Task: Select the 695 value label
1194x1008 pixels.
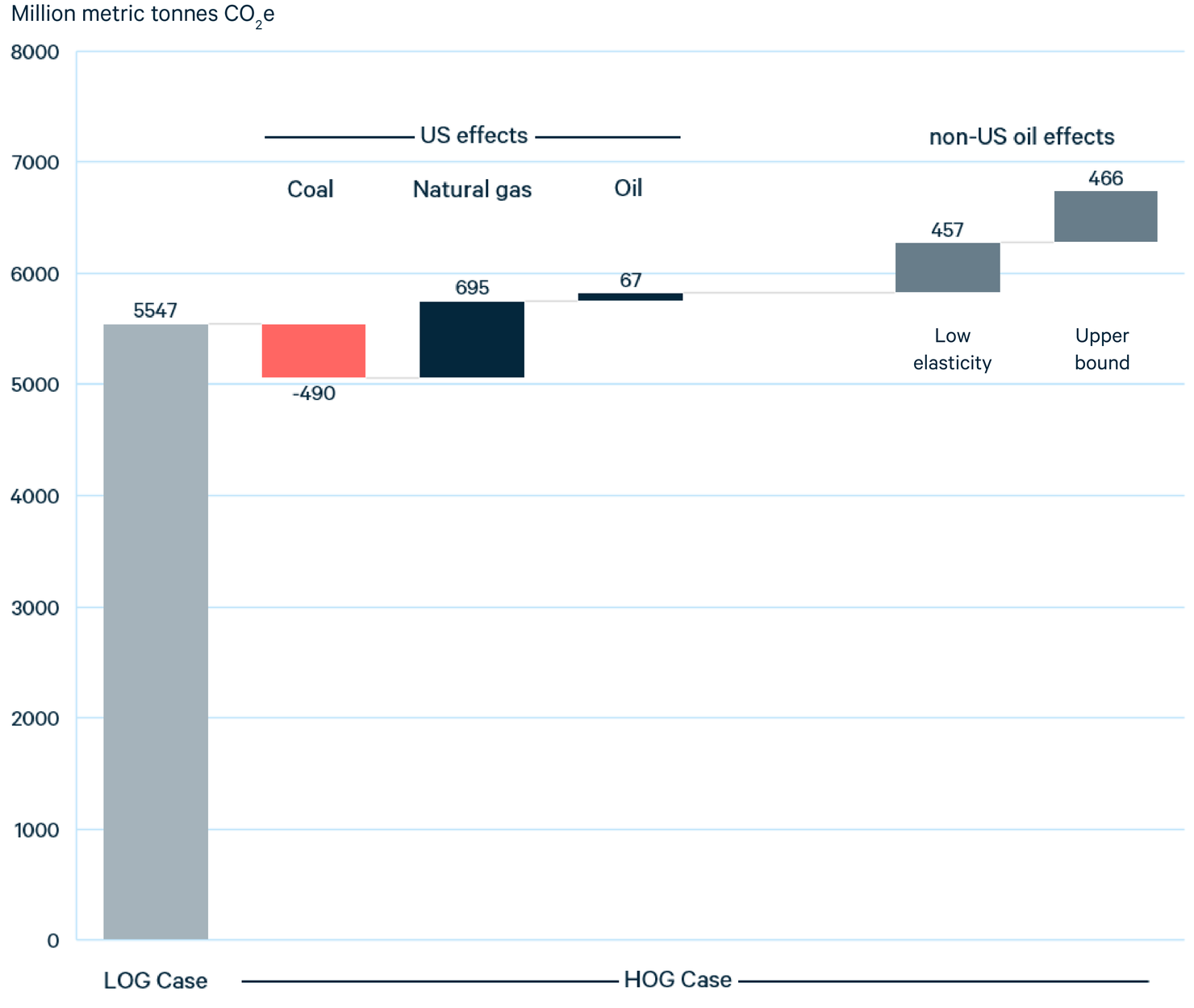Action: [472, 288]
